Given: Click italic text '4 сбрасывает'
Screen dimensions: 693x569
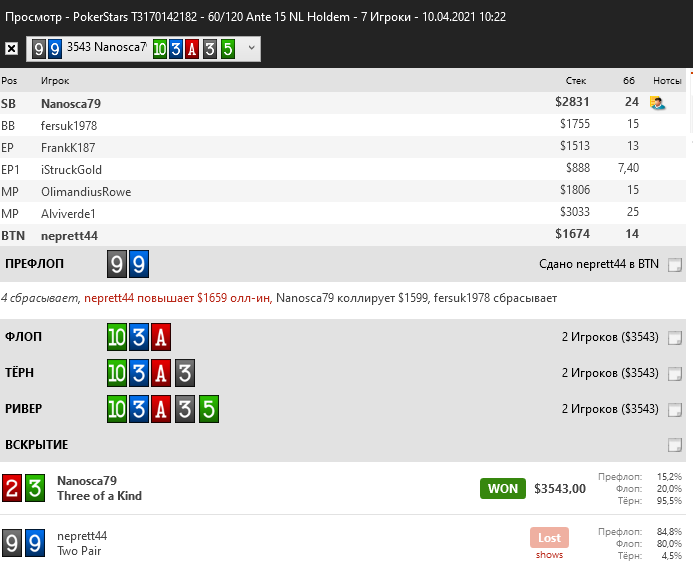Looking at the screenshot, I should pos(39,298).
